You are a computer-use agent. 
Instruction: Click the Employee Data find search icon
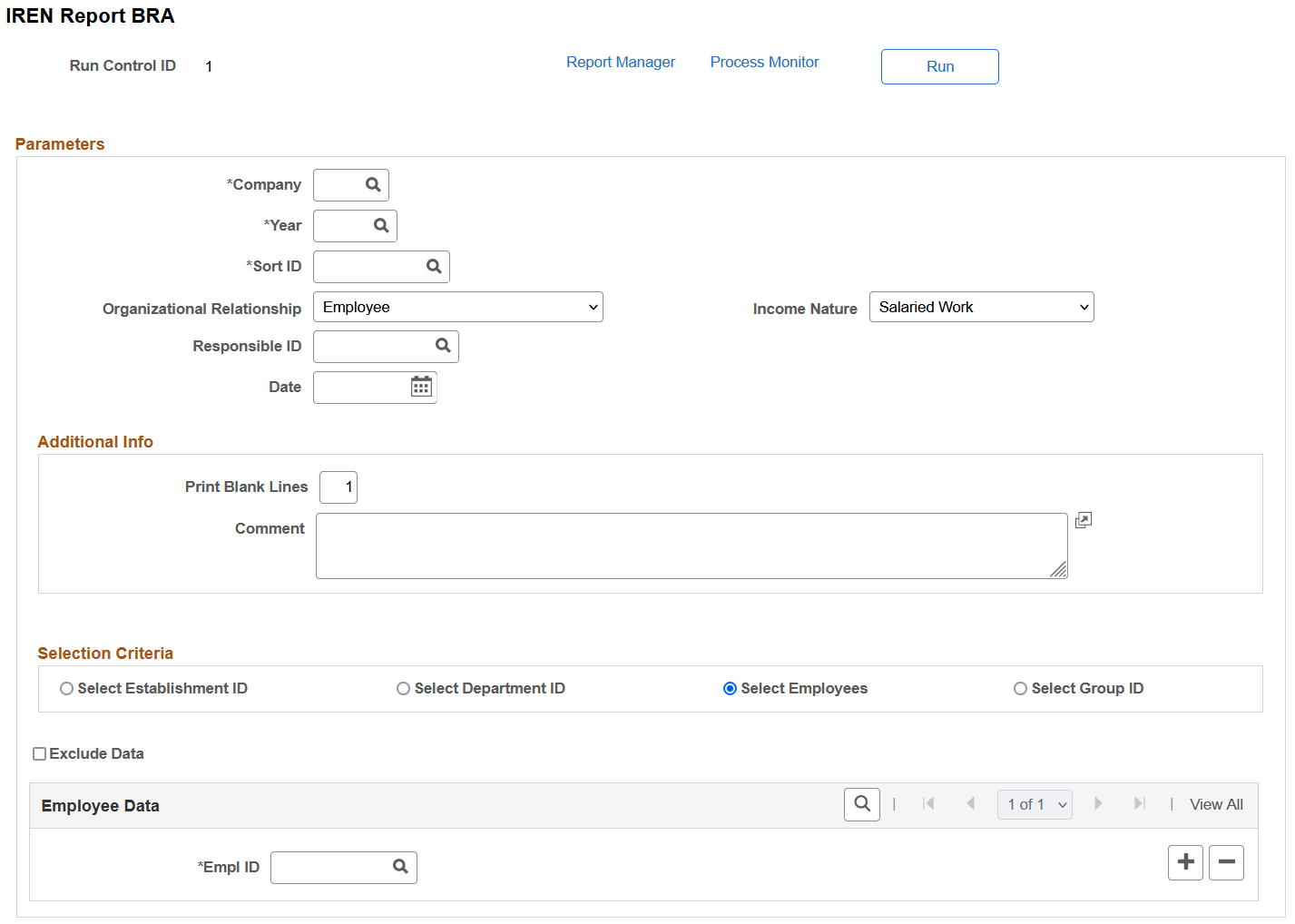click(862, 804)
